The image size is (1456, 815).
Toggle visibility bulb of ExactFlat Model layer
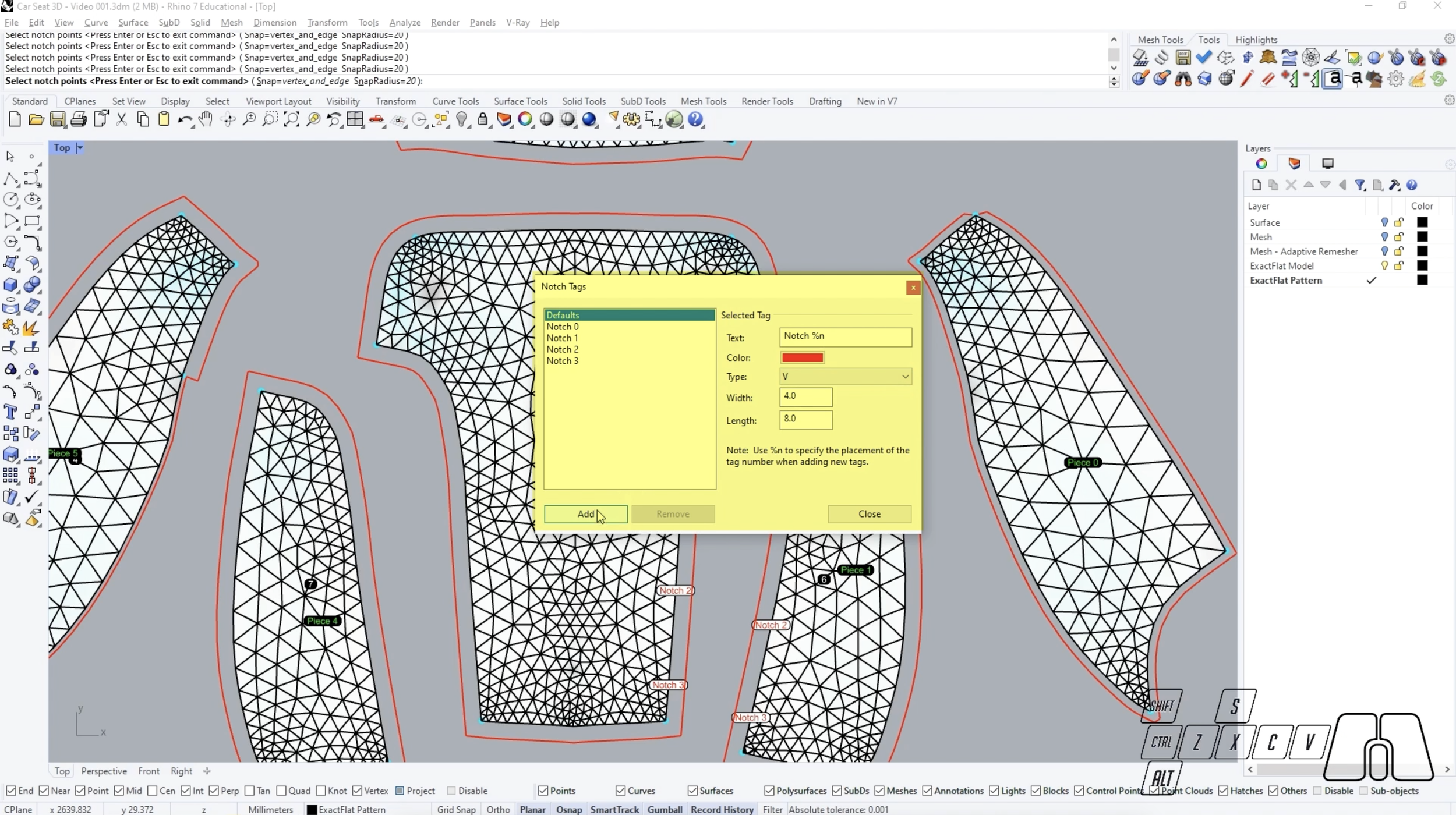[1384, 265]
